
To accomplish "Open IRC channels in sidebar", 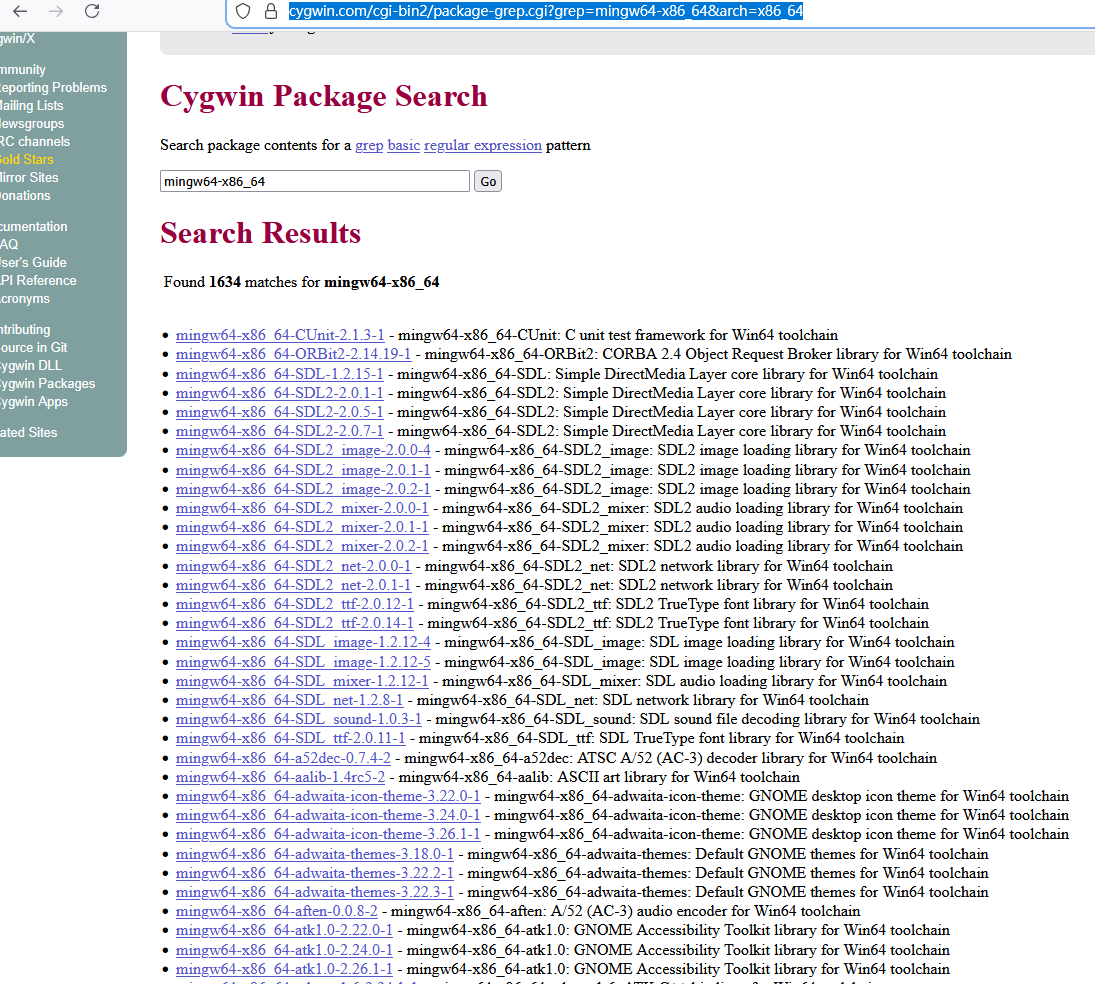I will [x=35, y=141].
